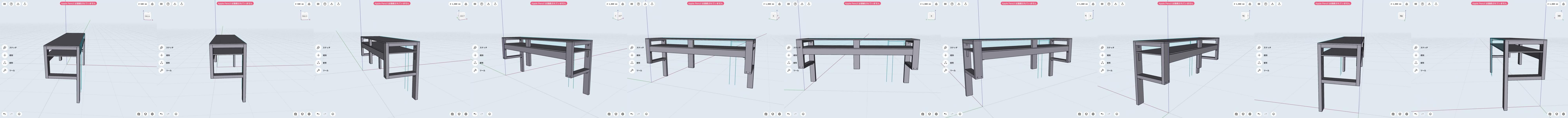The height and width of the screenshot is (118, 1568).
Task: Open the hamburger menu in the first panel
Action: click(x=4, y=4)
